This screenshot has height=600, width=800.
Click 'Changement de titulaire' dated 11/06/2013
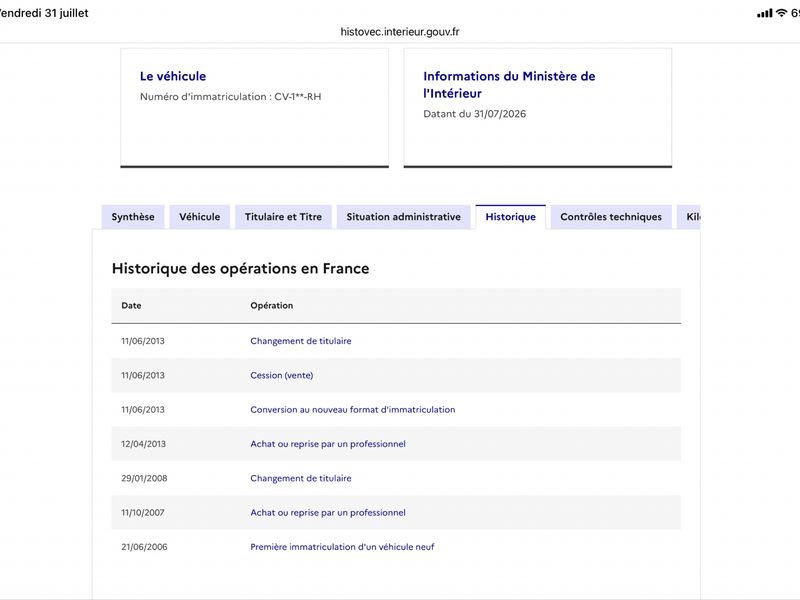(301, 341)
